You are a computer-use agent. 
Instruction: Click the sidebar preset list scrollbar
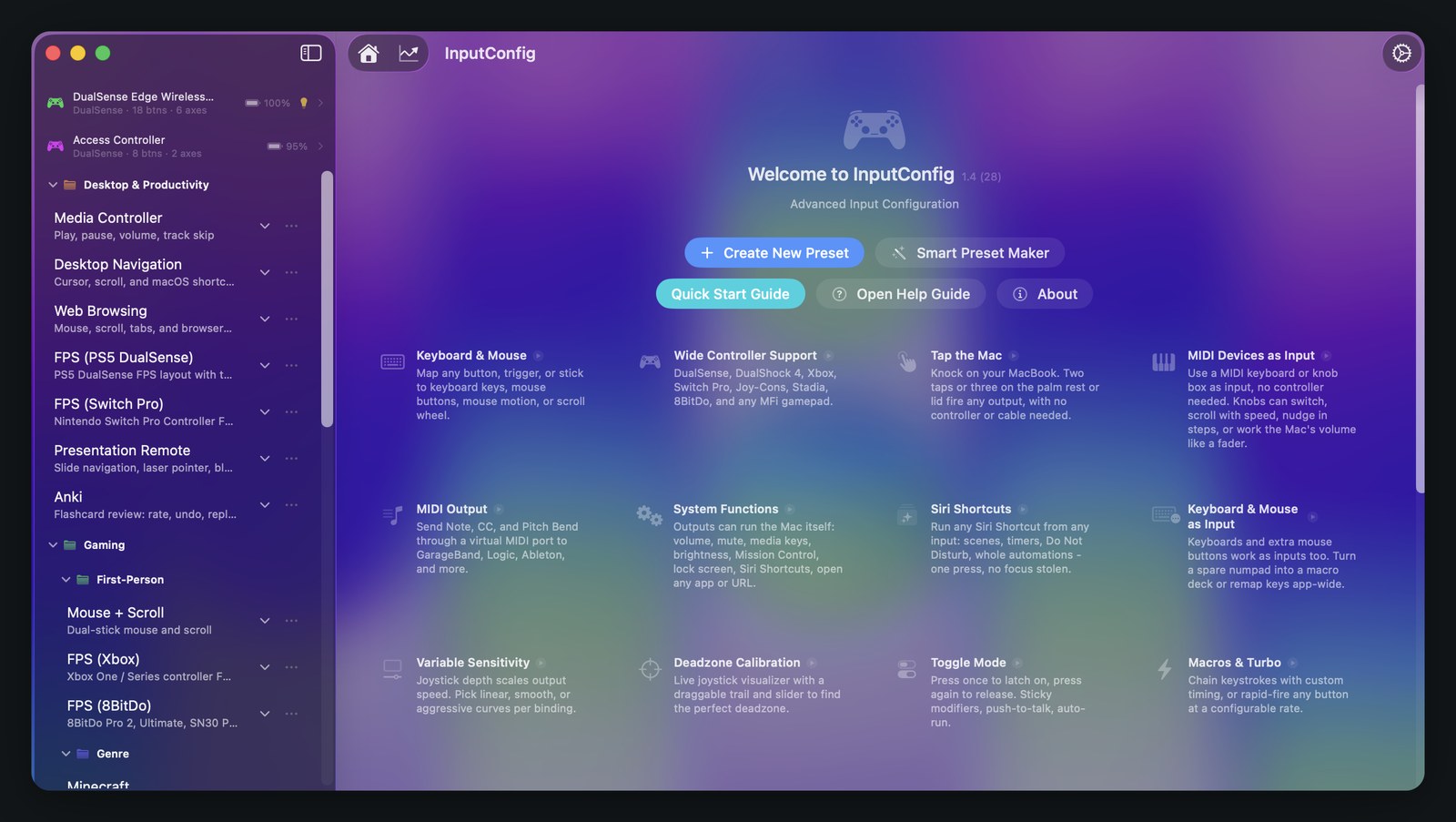[327, 299]
